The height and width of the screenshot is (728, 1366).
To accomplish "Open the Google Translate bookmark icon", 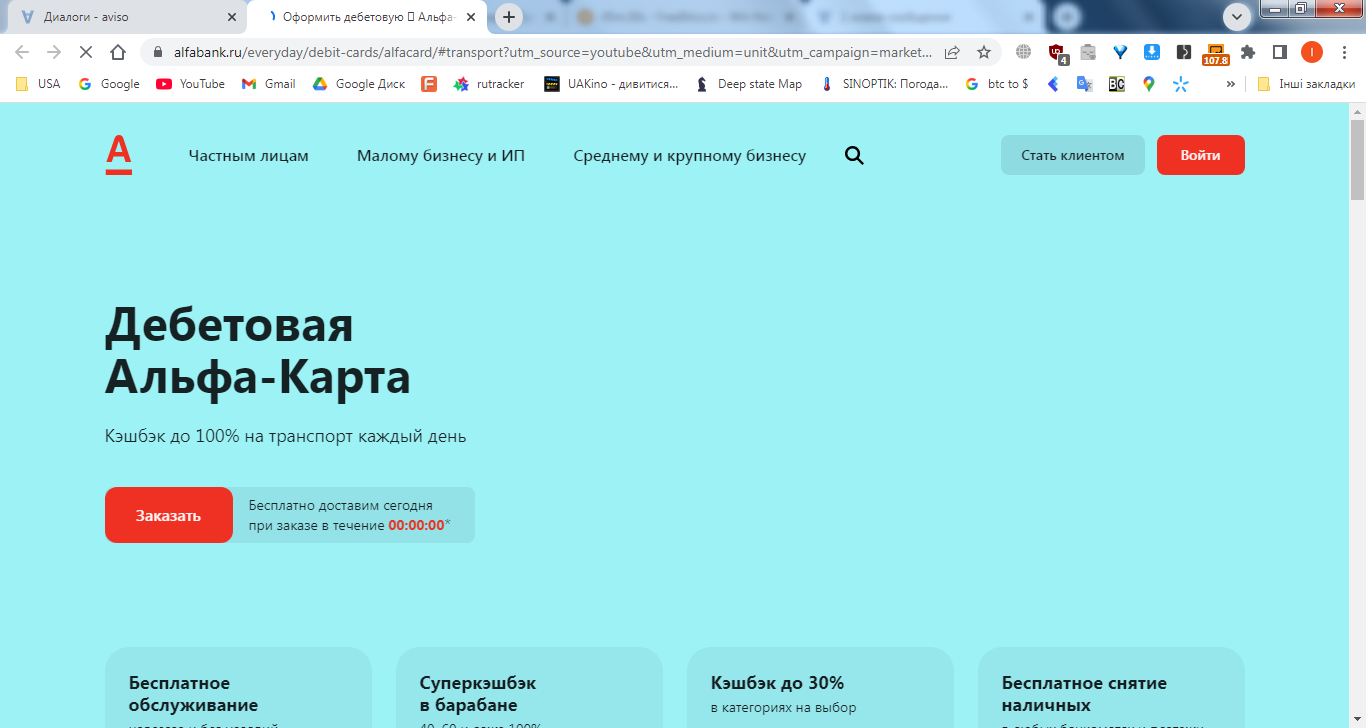I will (x=1084, y=84).
